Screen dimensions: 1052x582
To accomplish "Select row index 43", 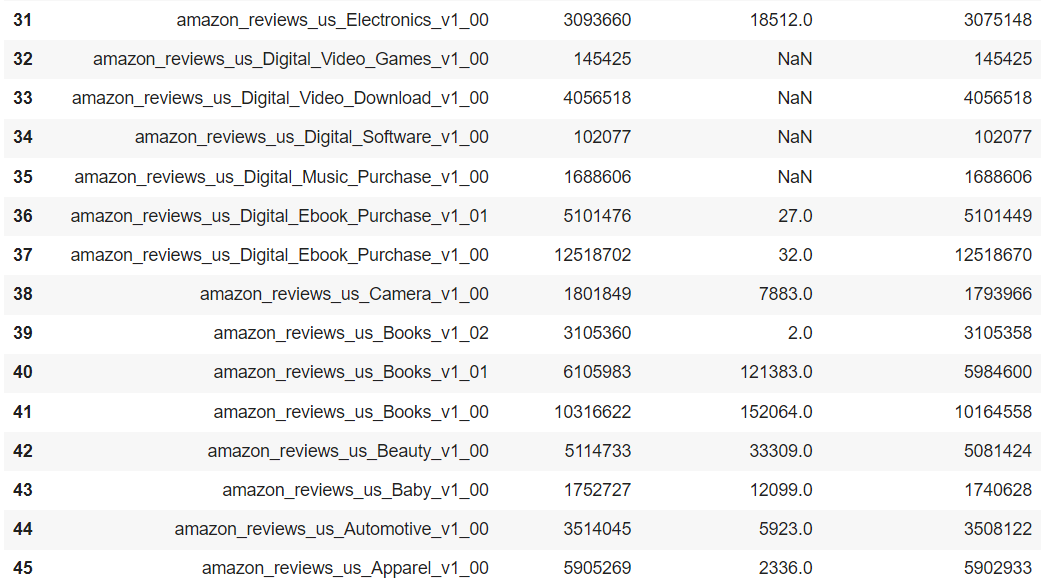I will [23, 490].
